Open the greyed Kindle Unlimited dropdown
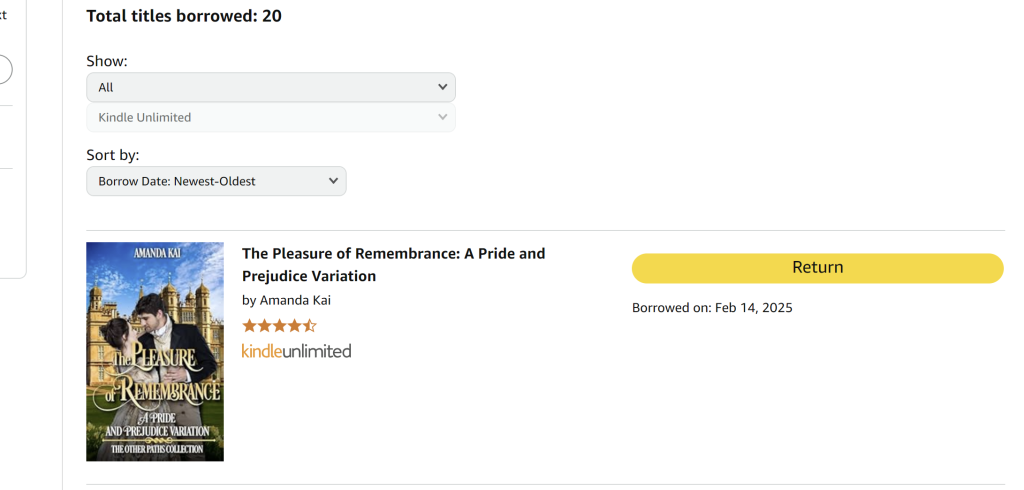 click(x=270, y=117)
